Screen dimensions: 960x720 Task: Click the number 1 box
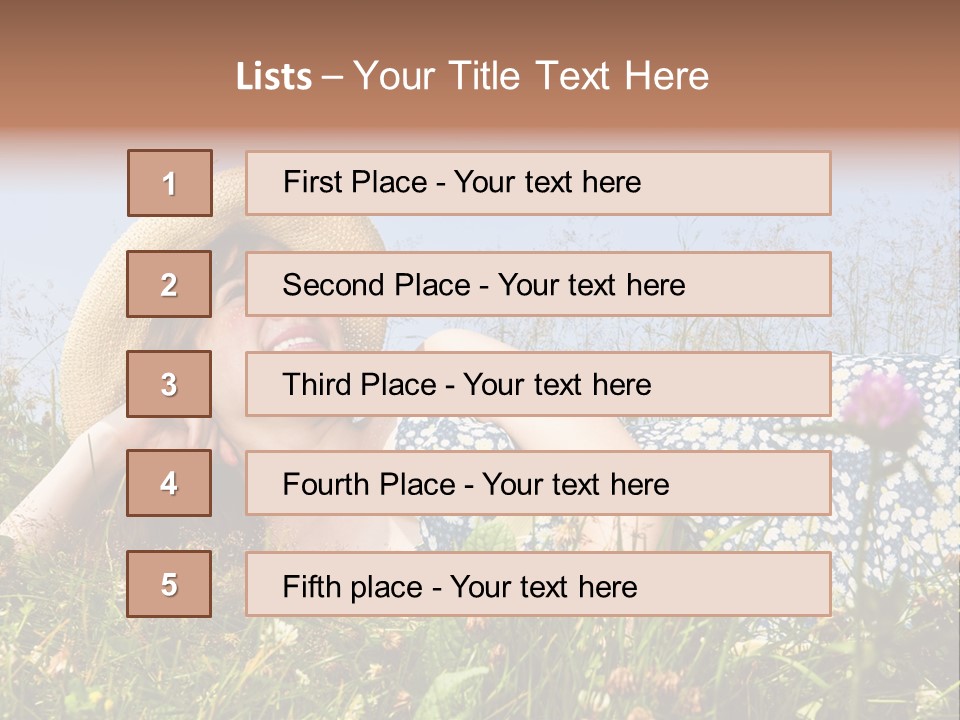(x=170, y=183)
